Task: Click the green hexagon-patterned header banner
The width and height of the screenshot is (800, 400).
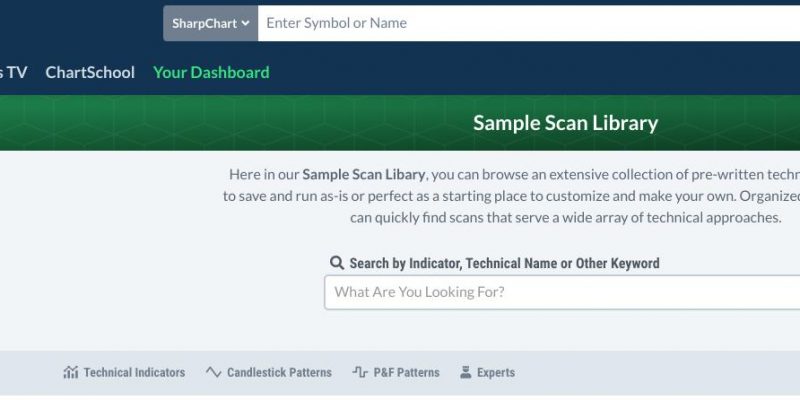Action: click(400, 123)
